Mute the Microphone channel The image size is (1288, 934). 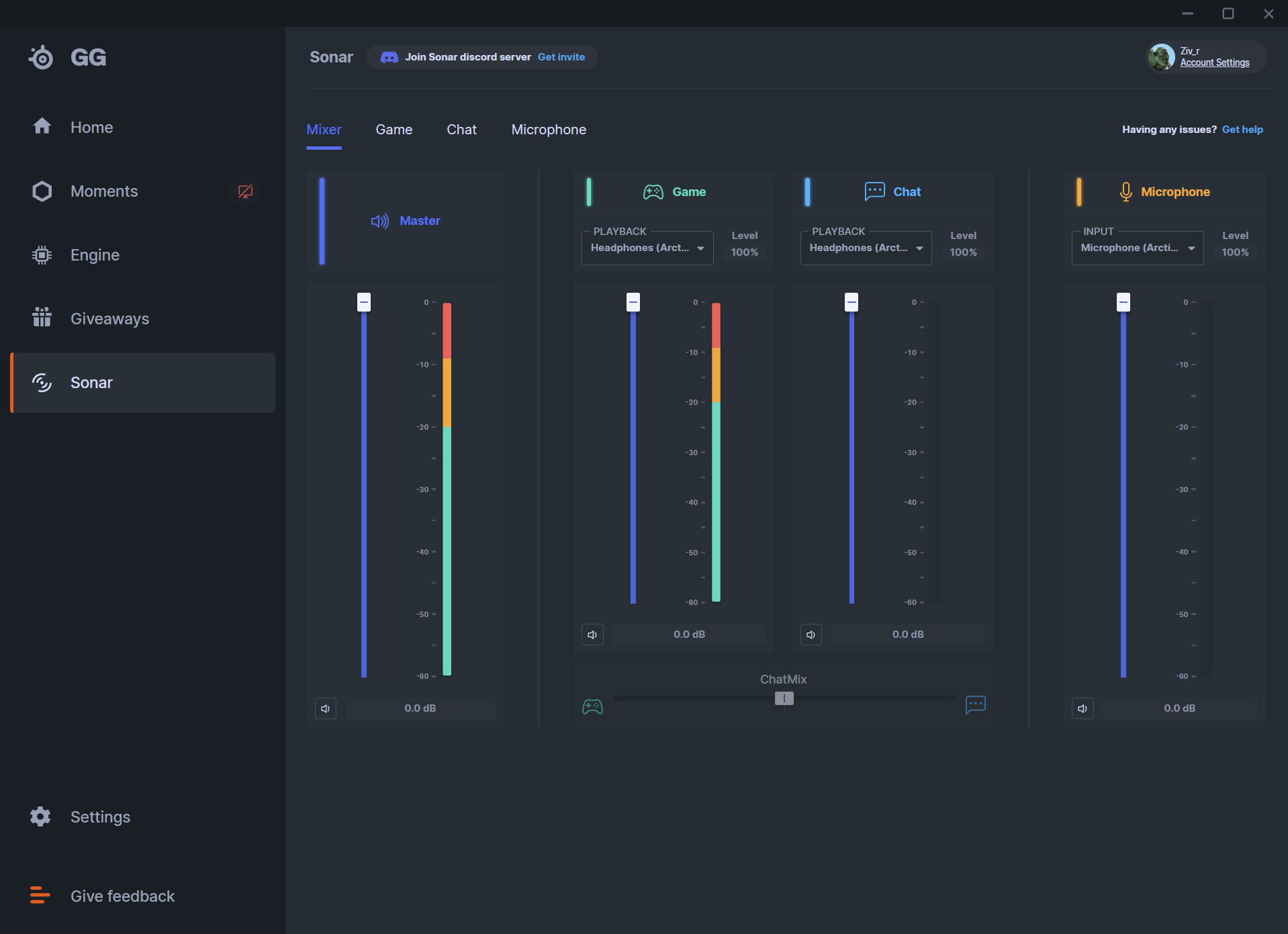point(1083,708)
